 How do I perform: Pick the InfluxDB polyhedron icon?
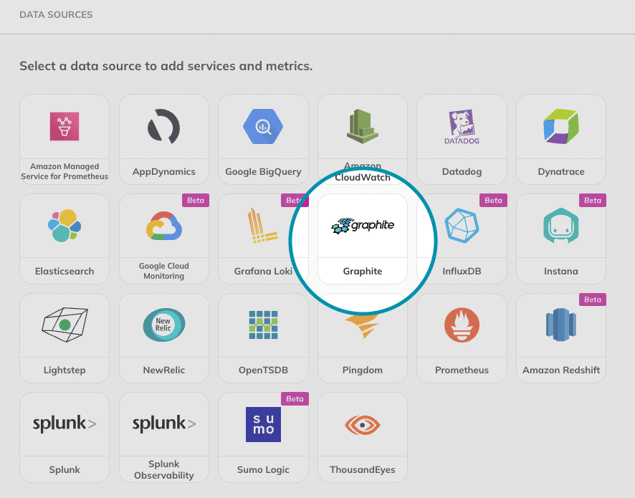pyautogui.click(x=462, y=226)
